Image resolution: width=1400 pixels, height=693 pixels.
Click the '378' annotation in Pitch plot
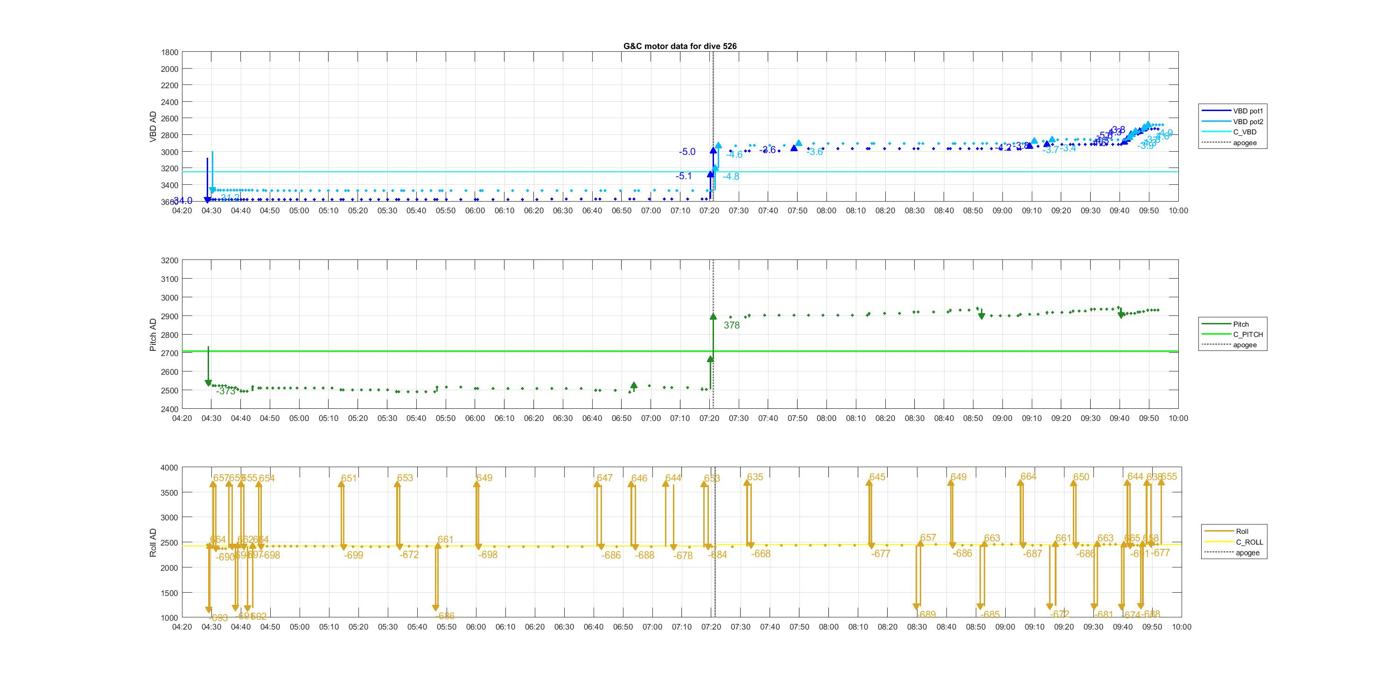point(731,325)
